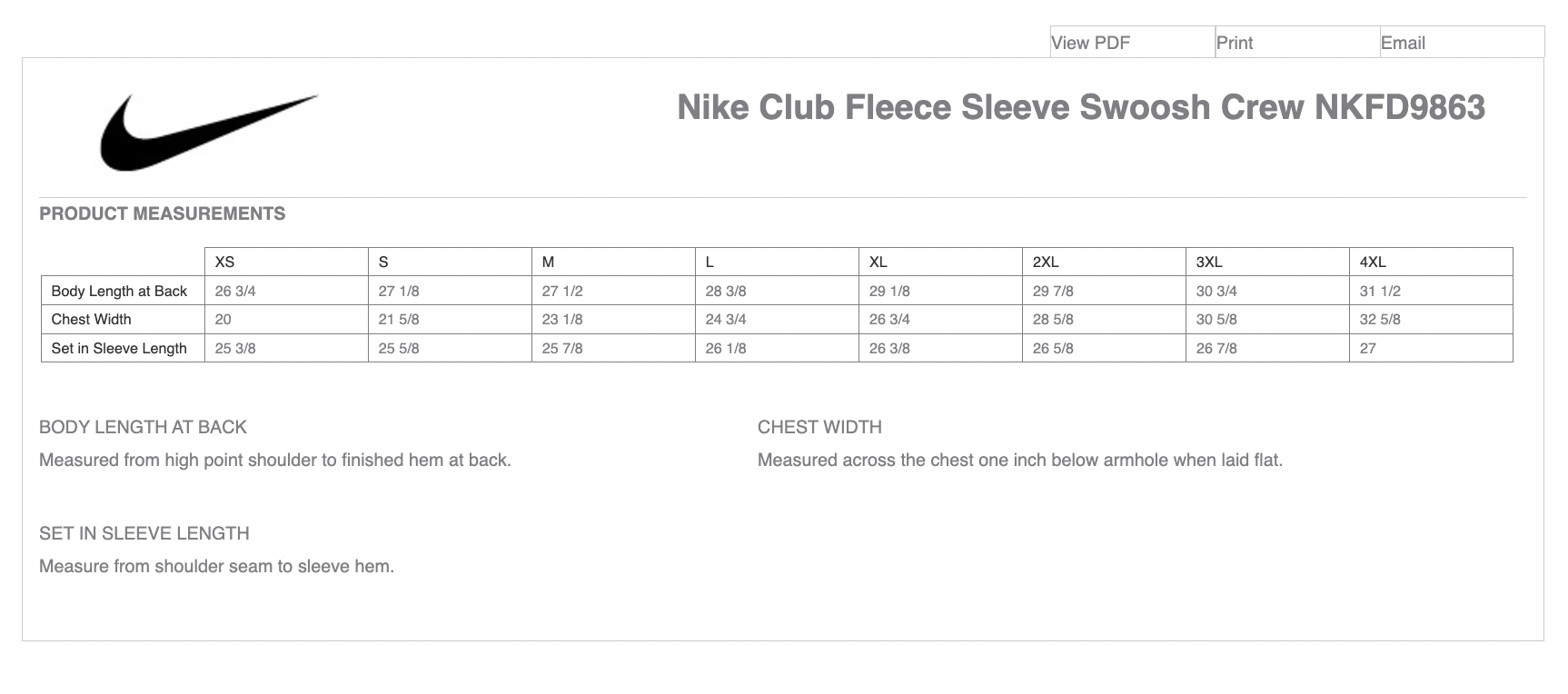Click the Print button
1568x694 pixels.
pyautogui.click(x=1235, y=43)
